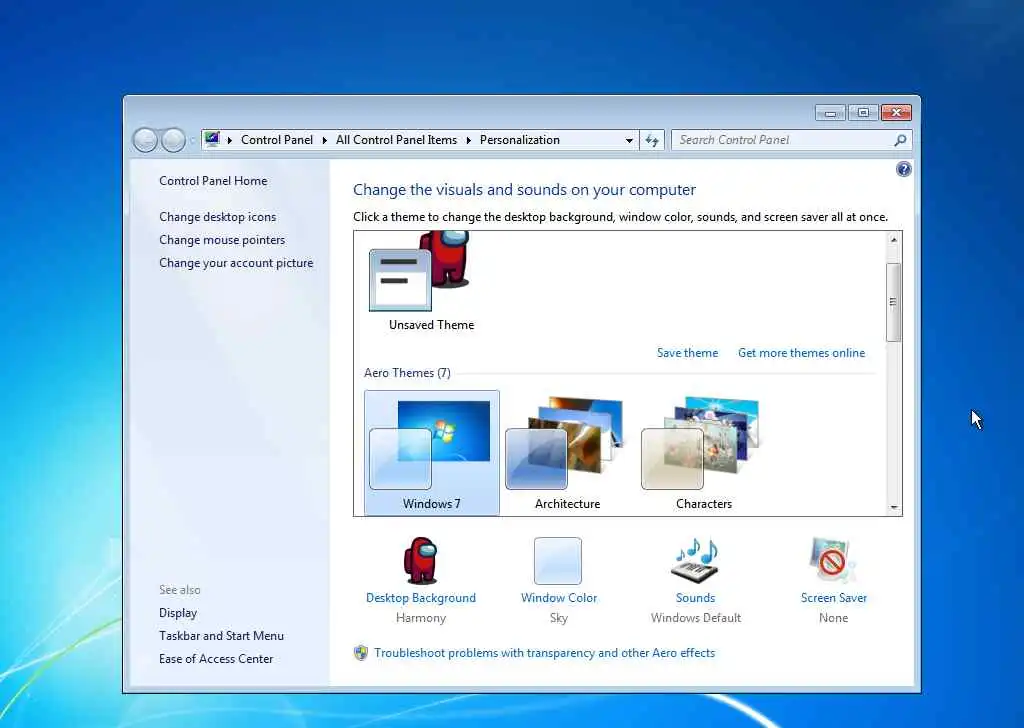
Task: Click the theme list scroll down arrow
Action: (894, 507)
